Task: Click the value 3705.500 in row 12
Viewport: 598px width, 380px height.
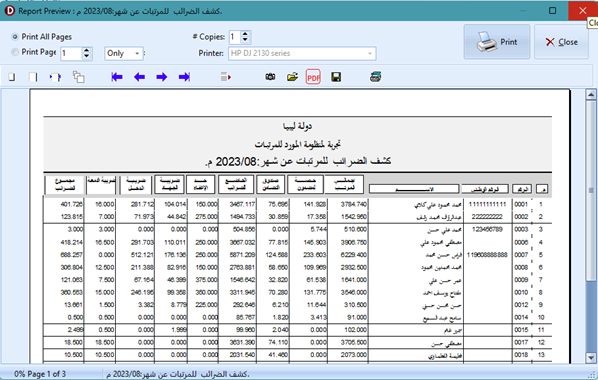Action: 354,343
